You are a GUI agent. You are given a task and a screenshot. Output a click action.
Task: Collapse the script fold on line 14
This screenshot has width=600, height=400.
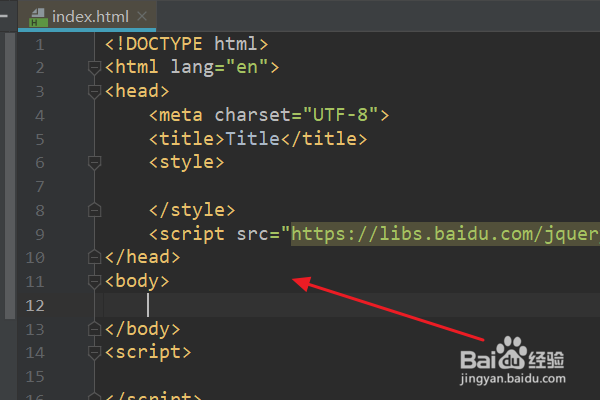pyautogui.click(x=94, y=353)
